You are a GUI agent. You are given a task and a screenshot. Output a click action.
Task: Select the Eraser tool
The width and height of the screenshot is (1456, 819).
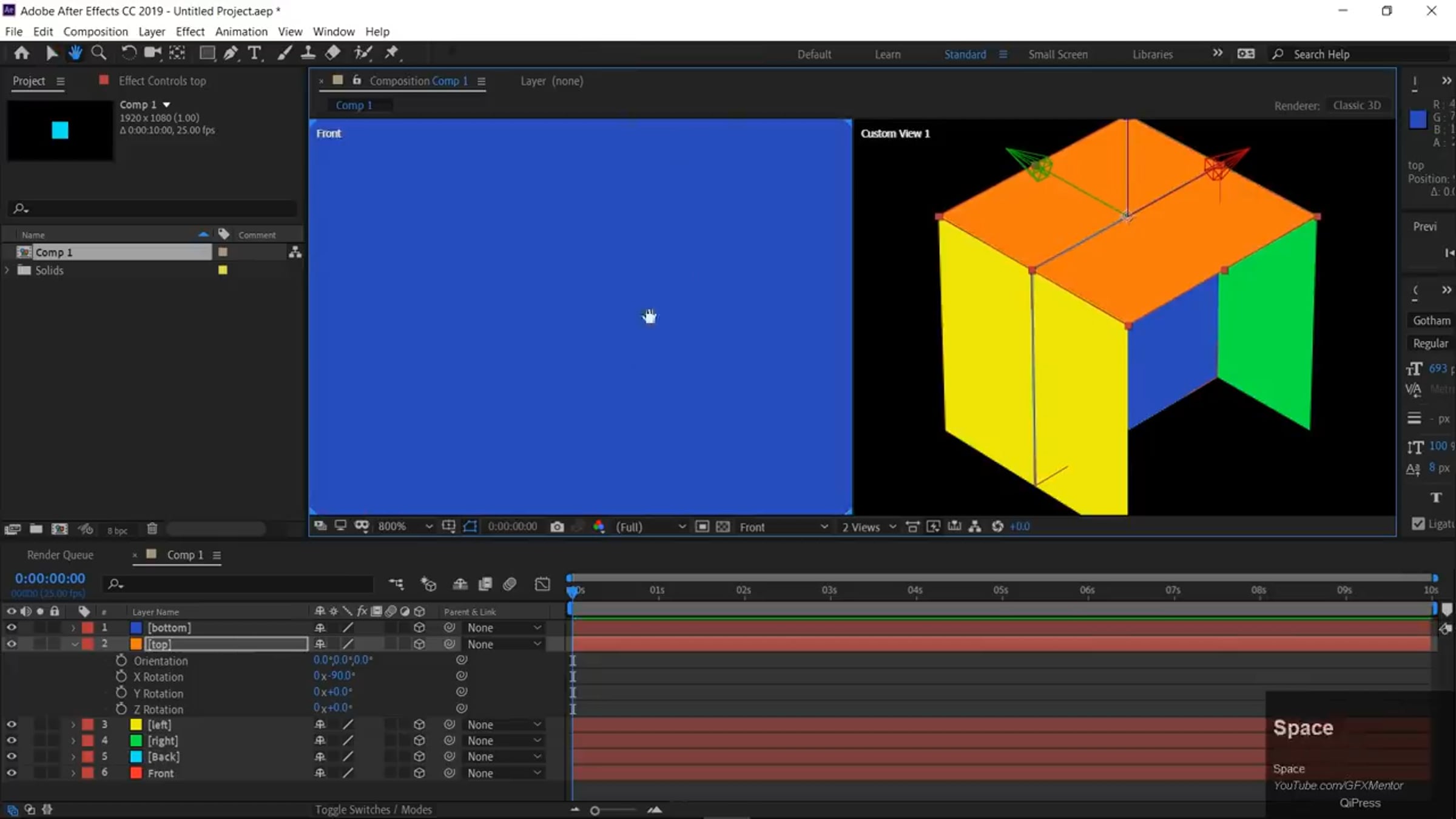[332, 53]
